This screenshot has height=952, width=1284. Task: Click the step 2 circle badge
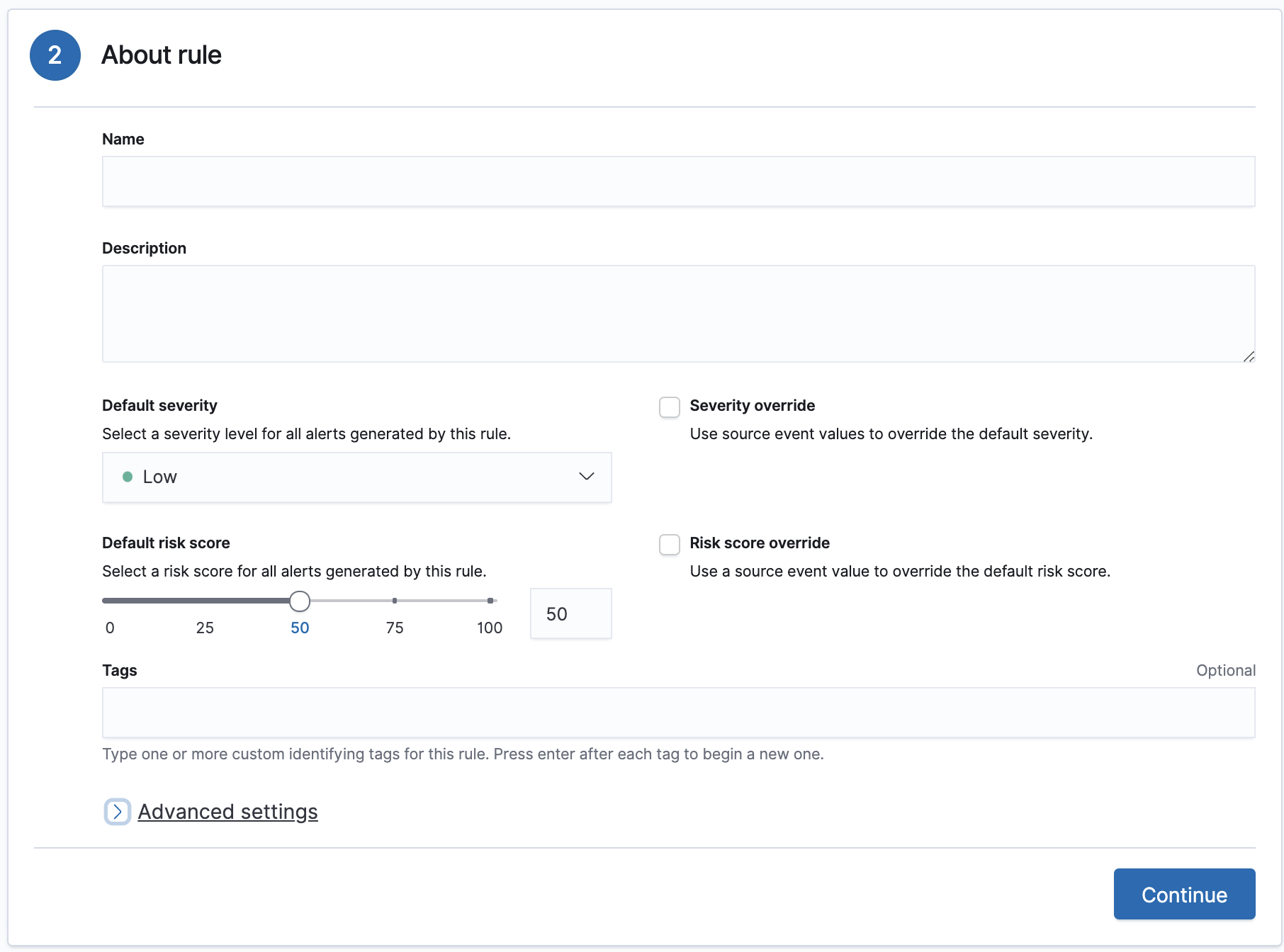55,55
